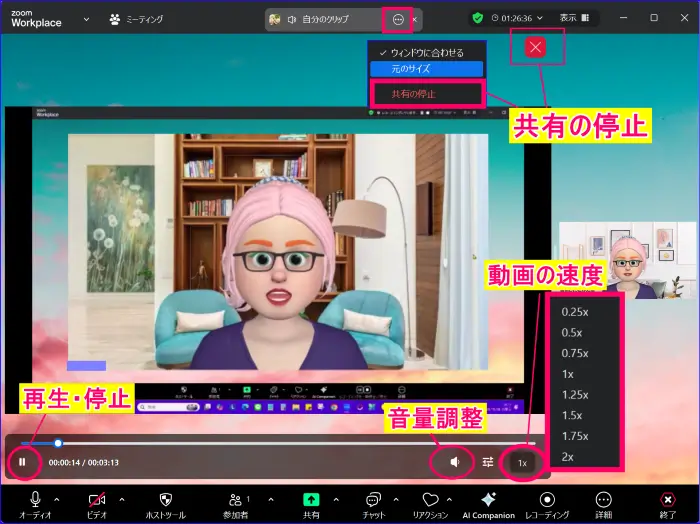The image size is (700, 524).
Task: Select the 自分のクリップ shared clip tab
Action: click(325, 19)
